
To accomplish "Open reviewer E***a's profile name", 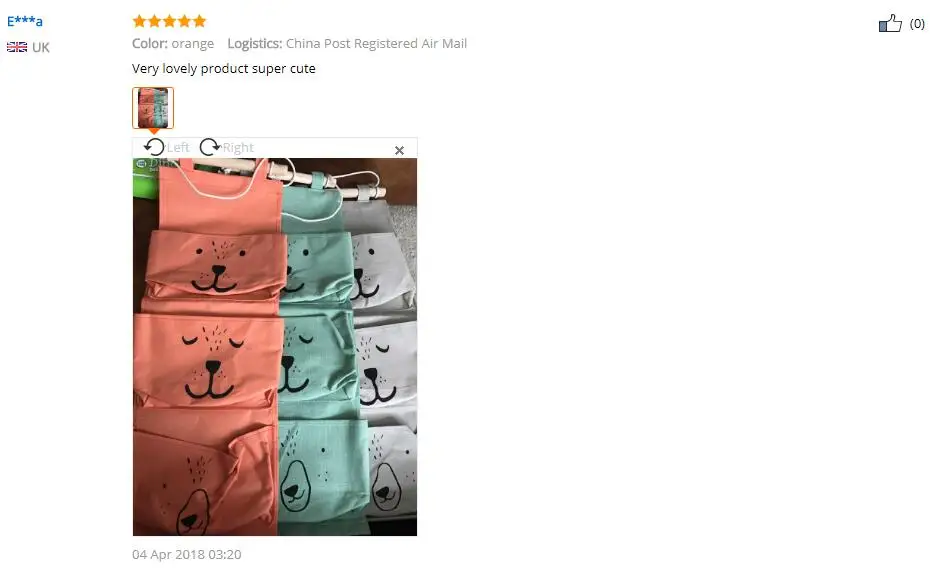I will [x=24, y=21].
